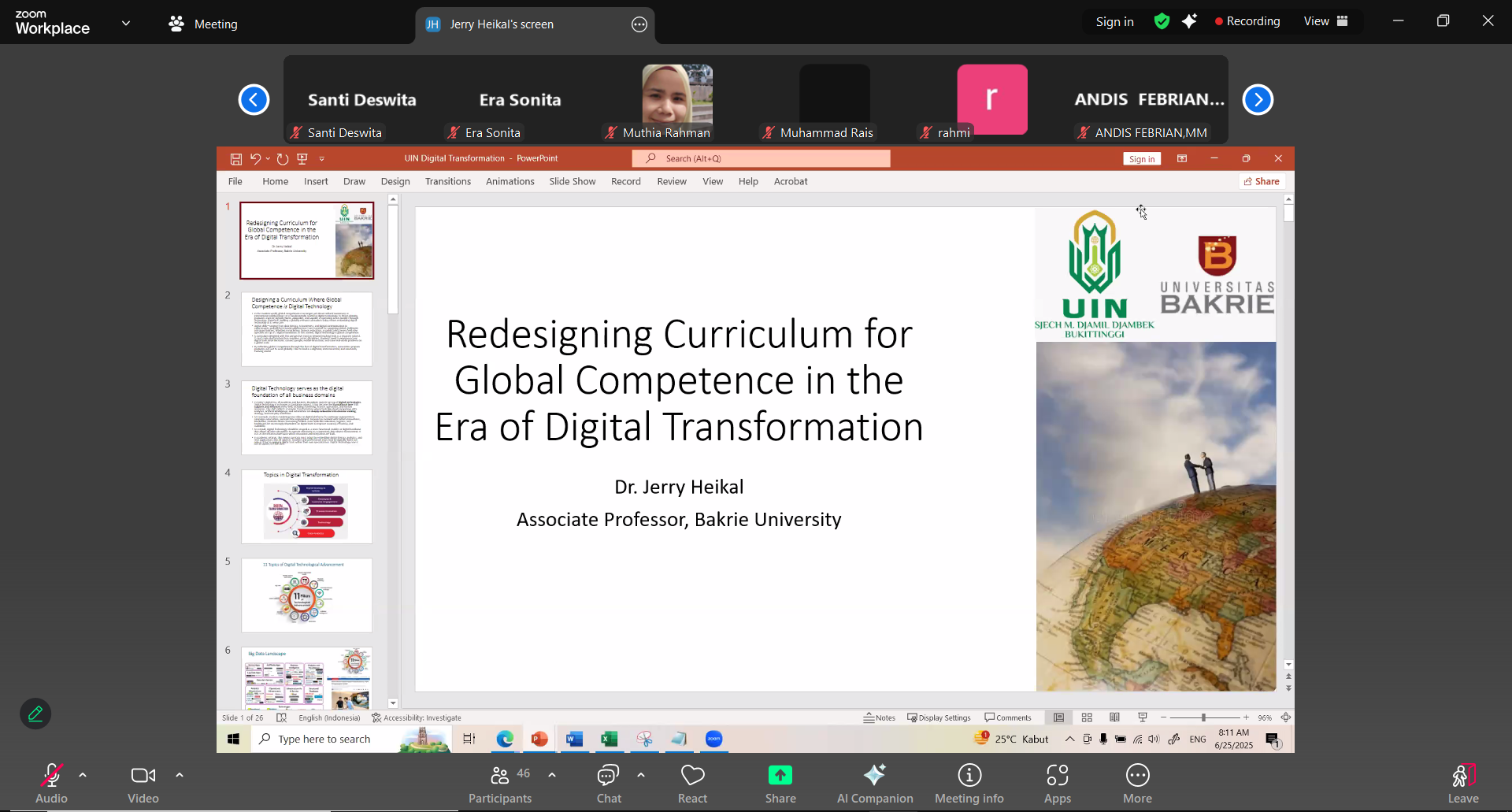Expand video options arrow next to Video
This screenshot has height=812, width=1512.
tap(180, 776)
